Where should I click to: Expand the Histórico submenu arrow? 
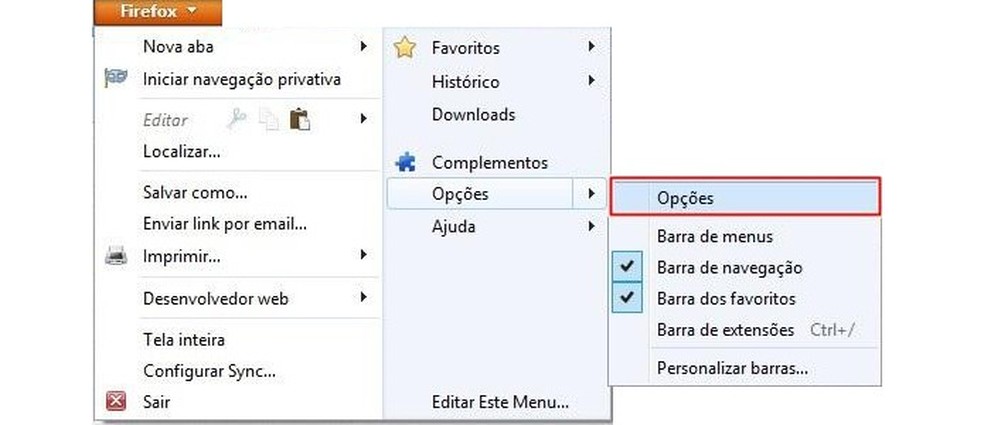point(592,81)
